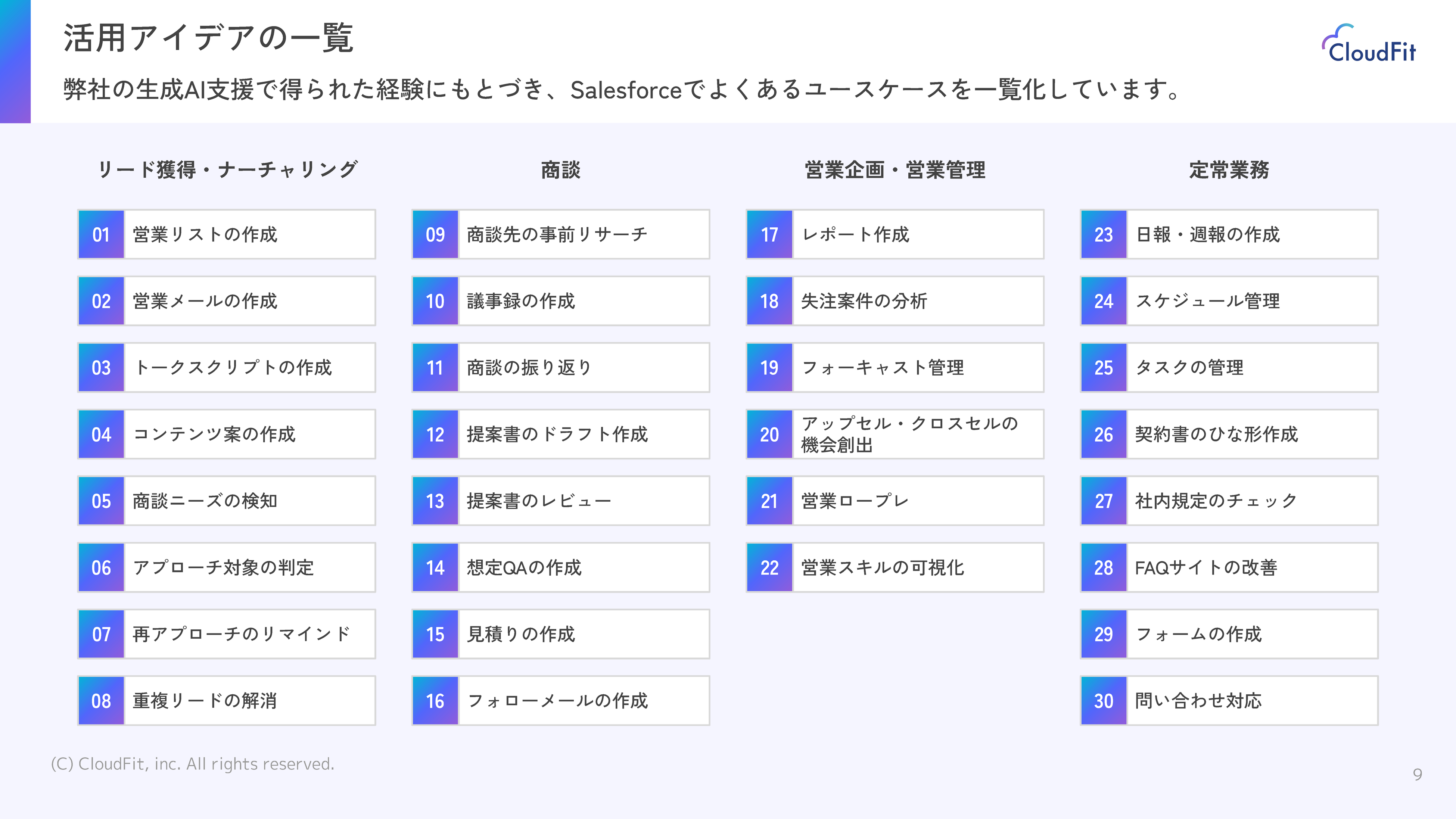This screenshot has height=819, width=1456.
Task: Click the 活用アイデアの一覧 slide title
Action: click(209, 38)
